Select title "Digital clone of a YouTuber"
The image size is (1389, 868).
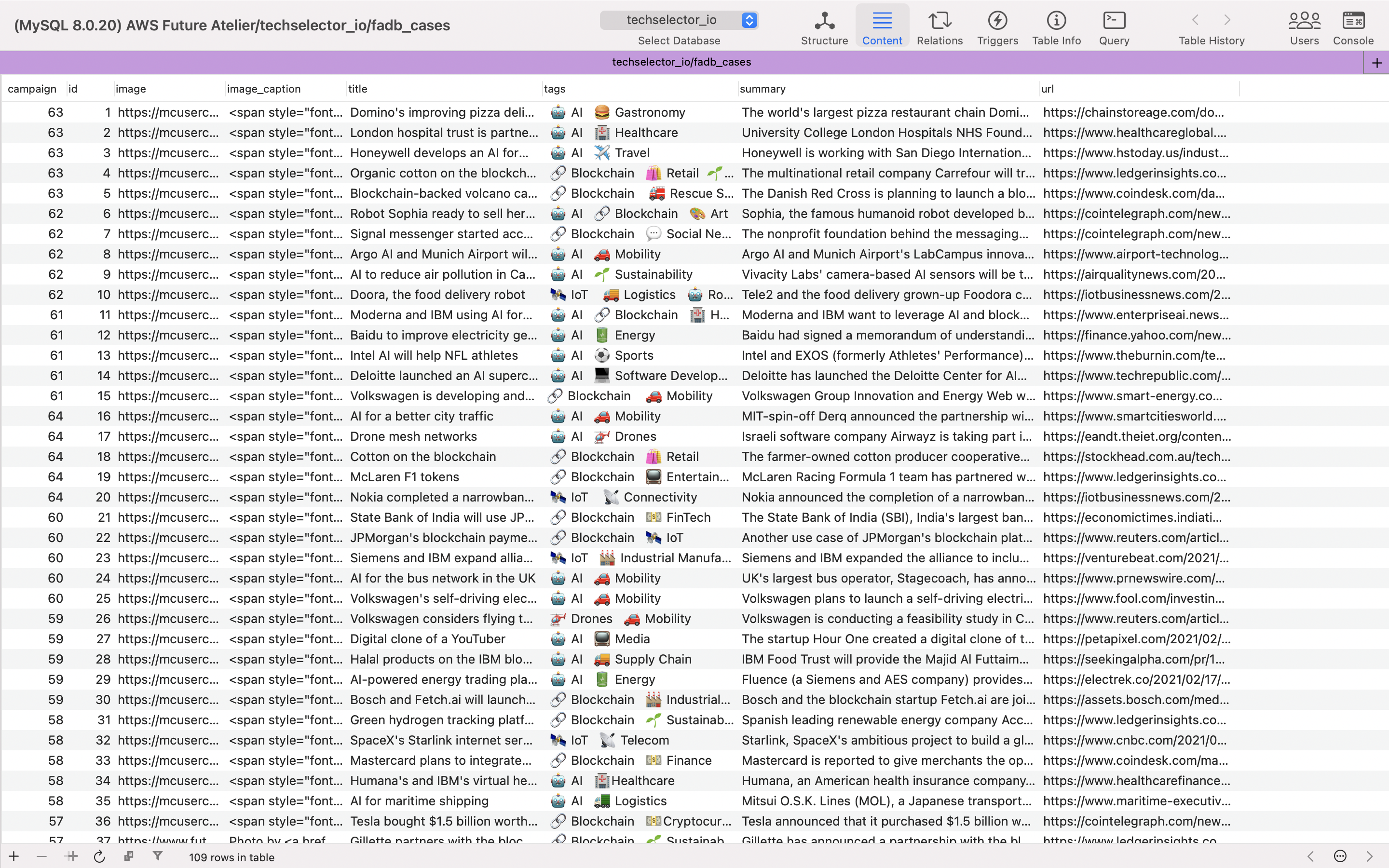444,639
